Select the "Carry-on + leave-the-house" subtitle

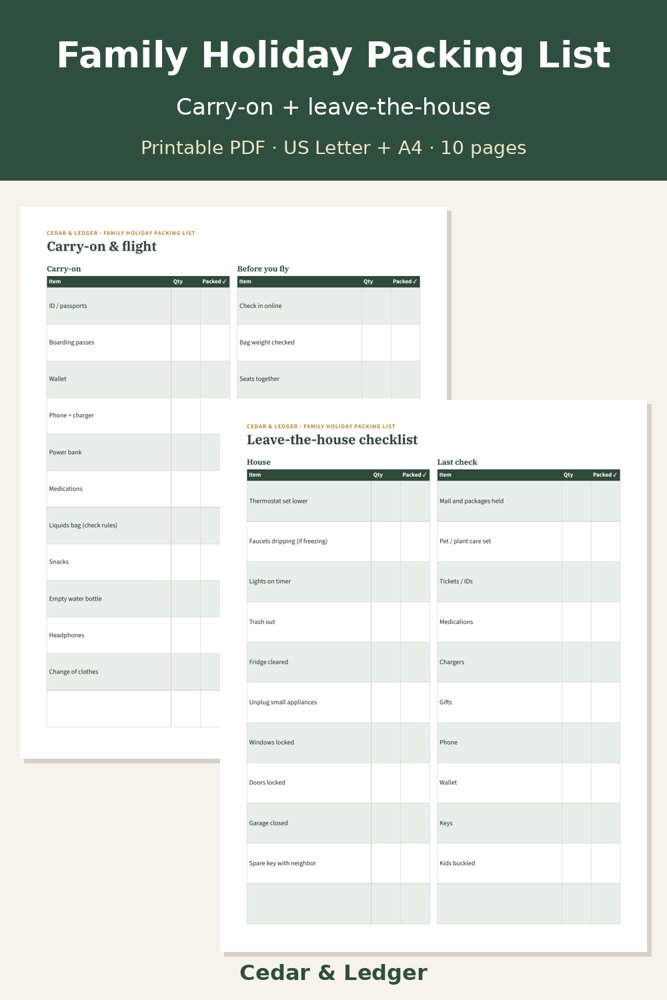[334, 107]
